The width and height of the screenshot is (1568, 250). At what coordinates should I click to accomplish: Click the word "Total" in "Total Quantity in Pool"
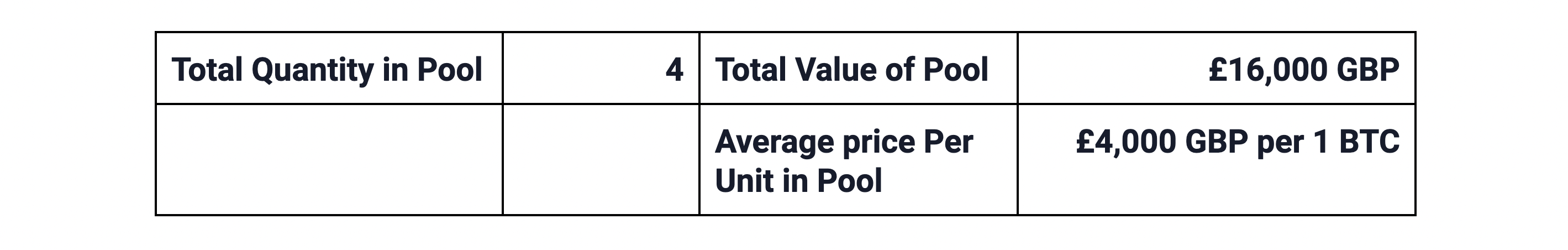206,69
